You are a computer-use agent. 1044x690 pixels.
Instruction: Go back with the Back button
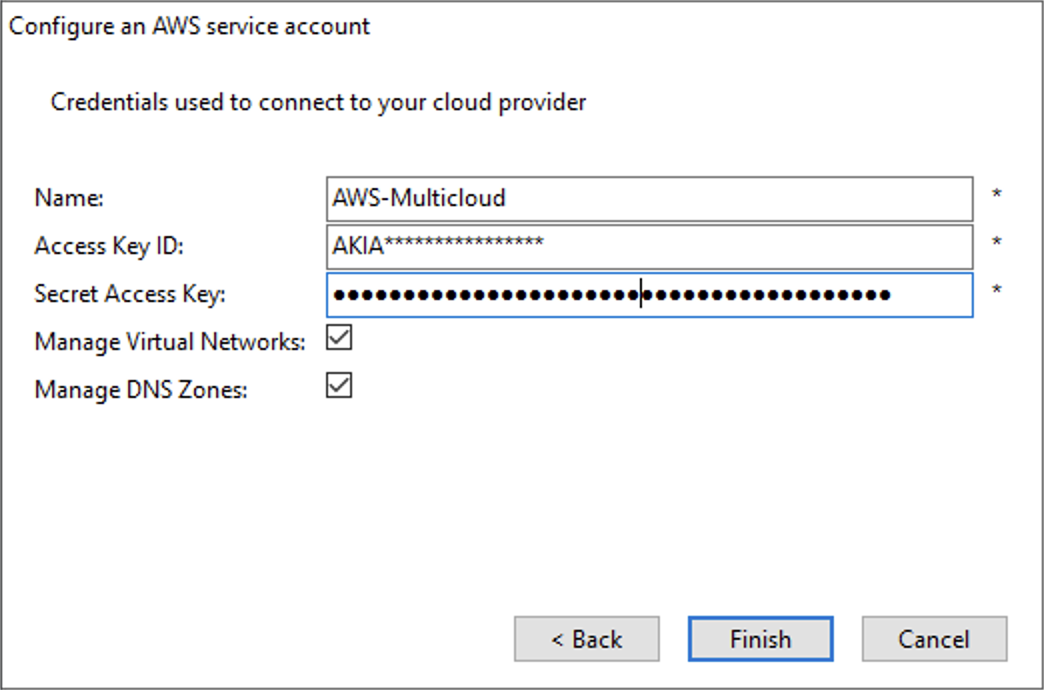click(587, 639)
